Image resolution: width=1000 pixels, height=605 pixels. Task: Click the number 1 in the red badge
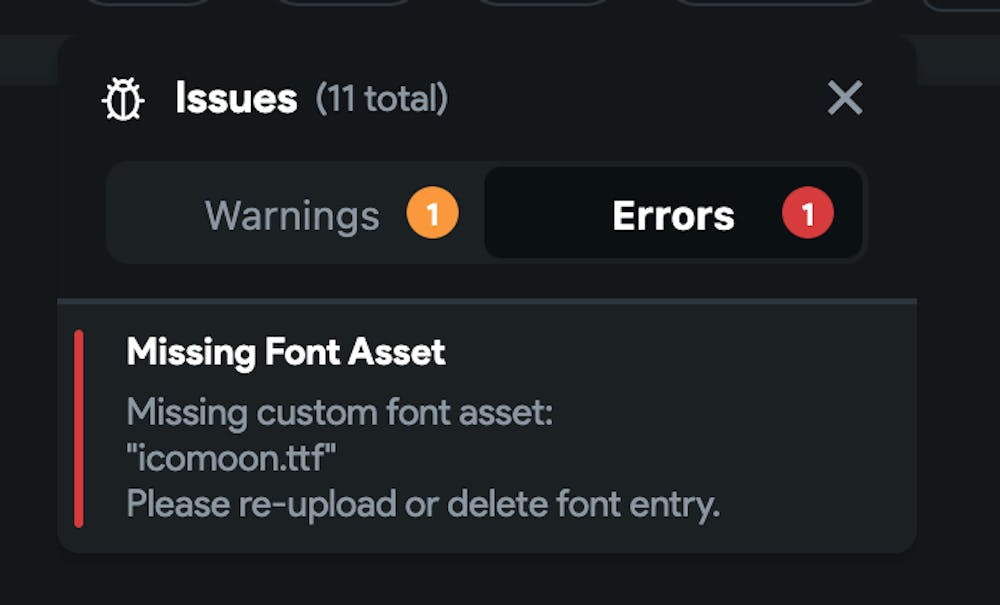tap(807, 215)
